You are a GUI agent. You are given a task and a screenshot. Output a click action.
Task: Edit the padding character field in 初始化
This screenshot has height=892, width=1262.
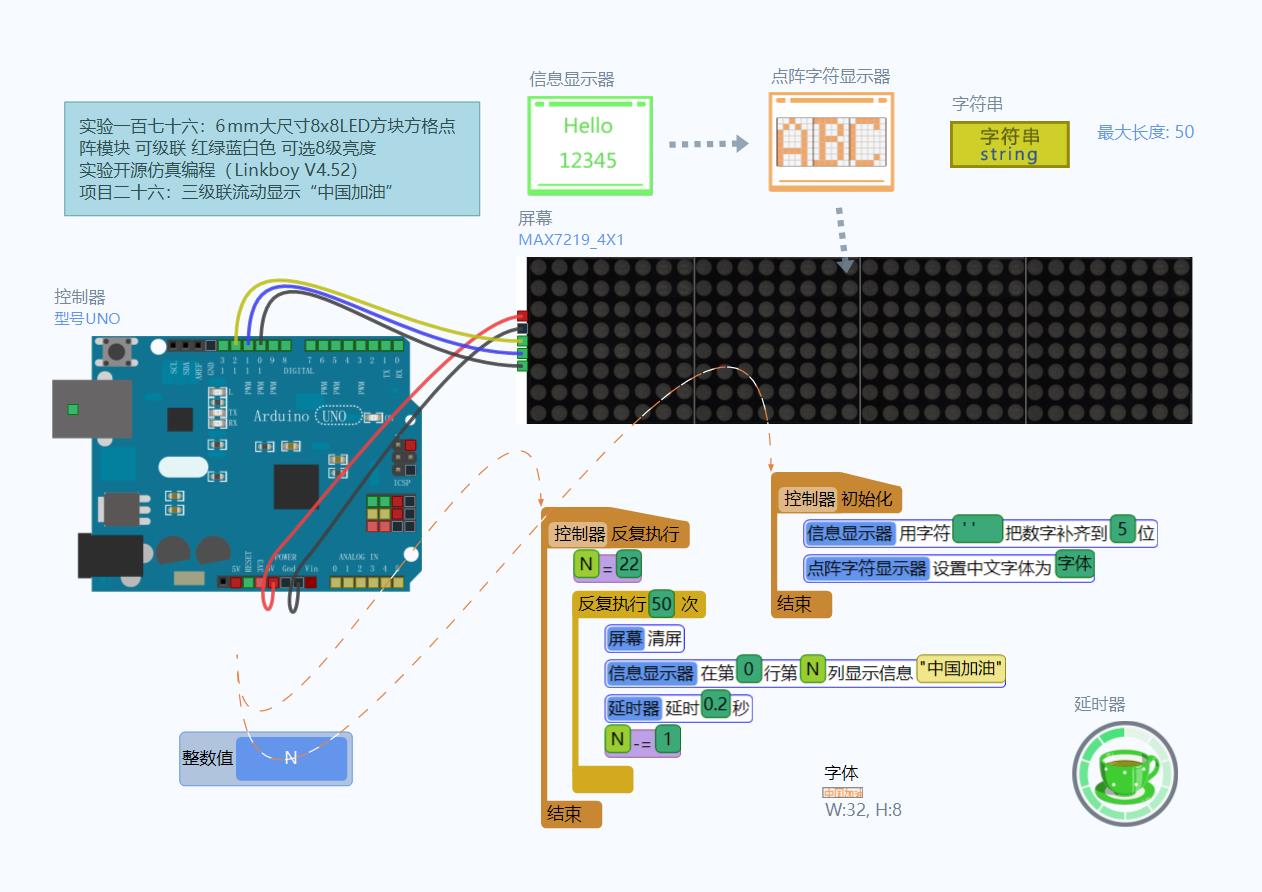(978, 530)
